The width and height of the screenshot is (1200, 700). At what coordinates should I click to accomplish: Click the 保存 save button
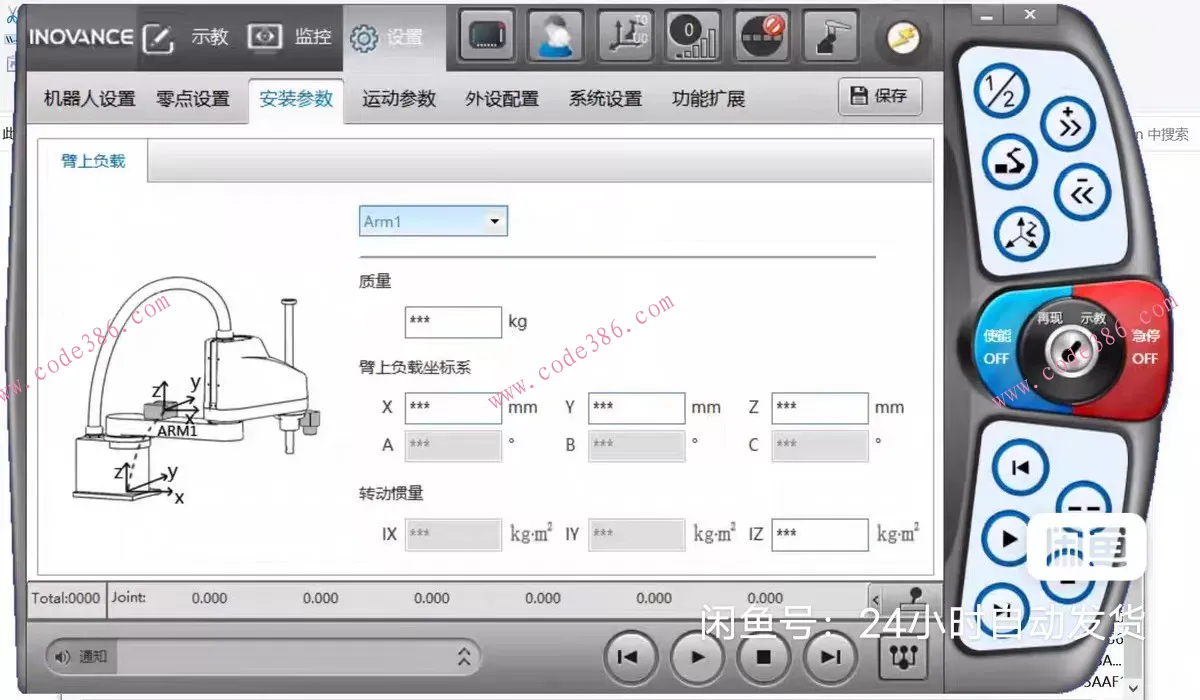click(x=879, y=96)
